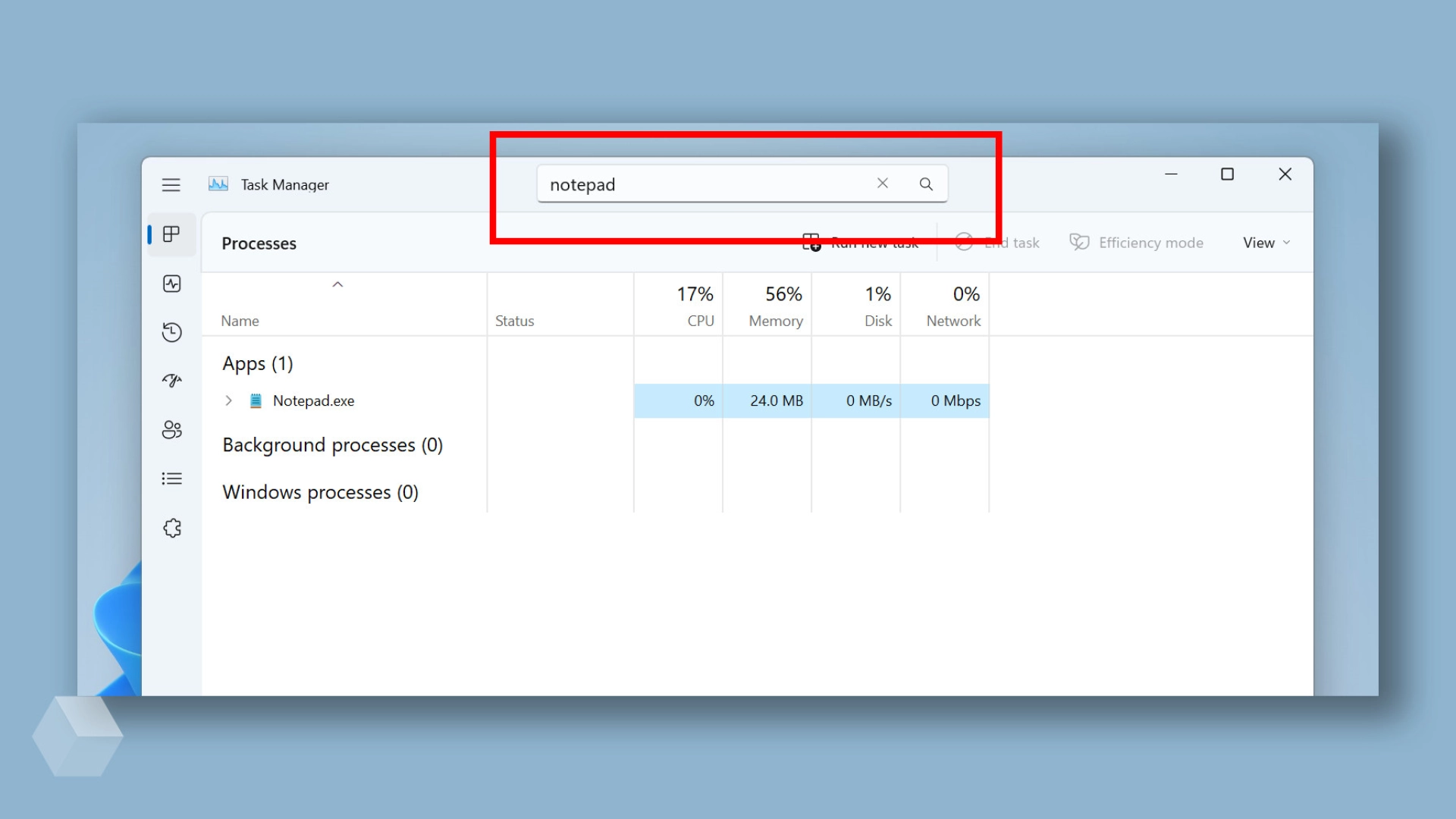Open the Services sidebar page
This screenshot has height=819, width=1456.
tap(172, 528)
